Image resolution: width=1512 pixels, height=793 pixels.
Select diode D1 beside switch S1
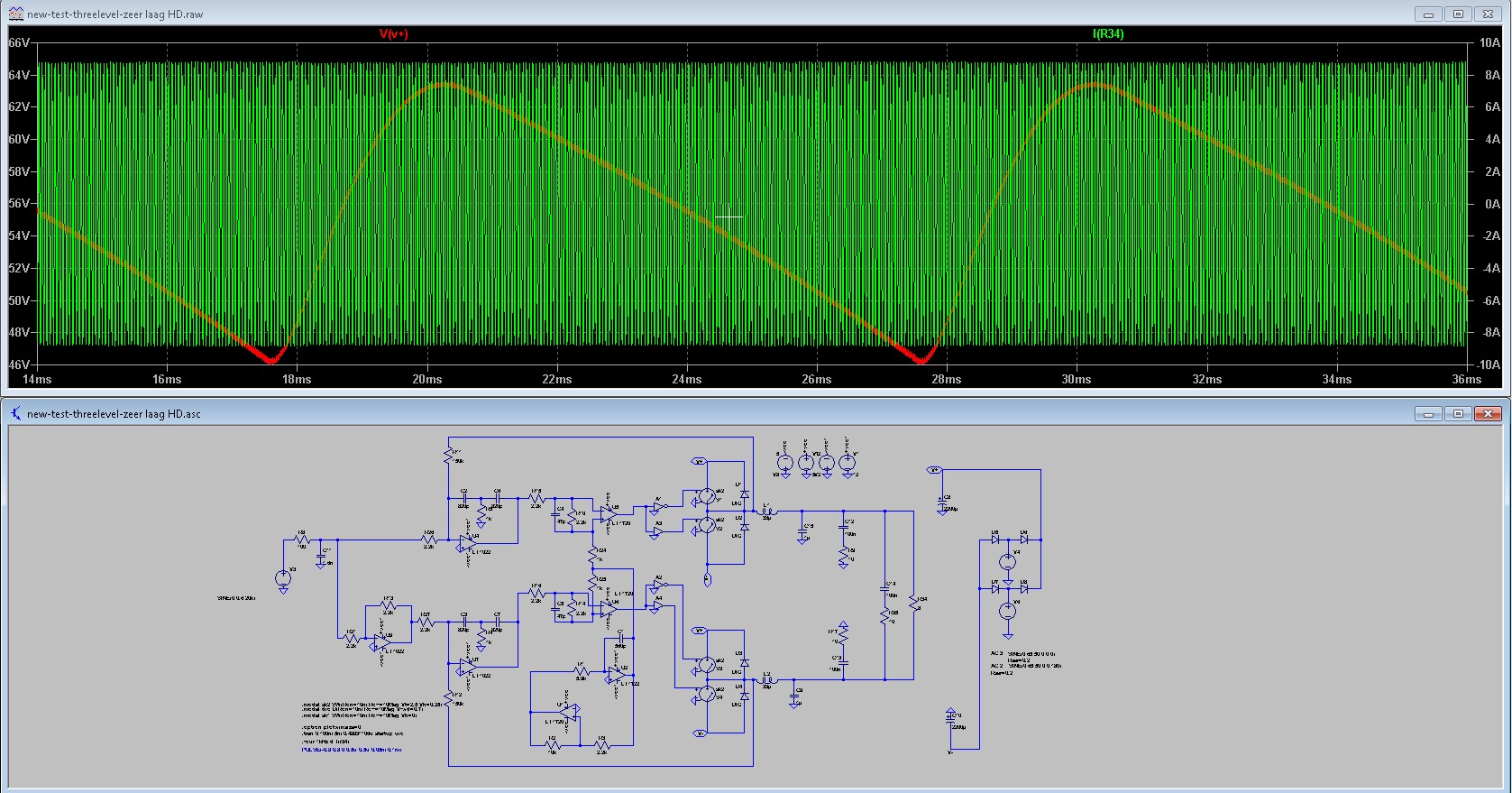point(744,494)
